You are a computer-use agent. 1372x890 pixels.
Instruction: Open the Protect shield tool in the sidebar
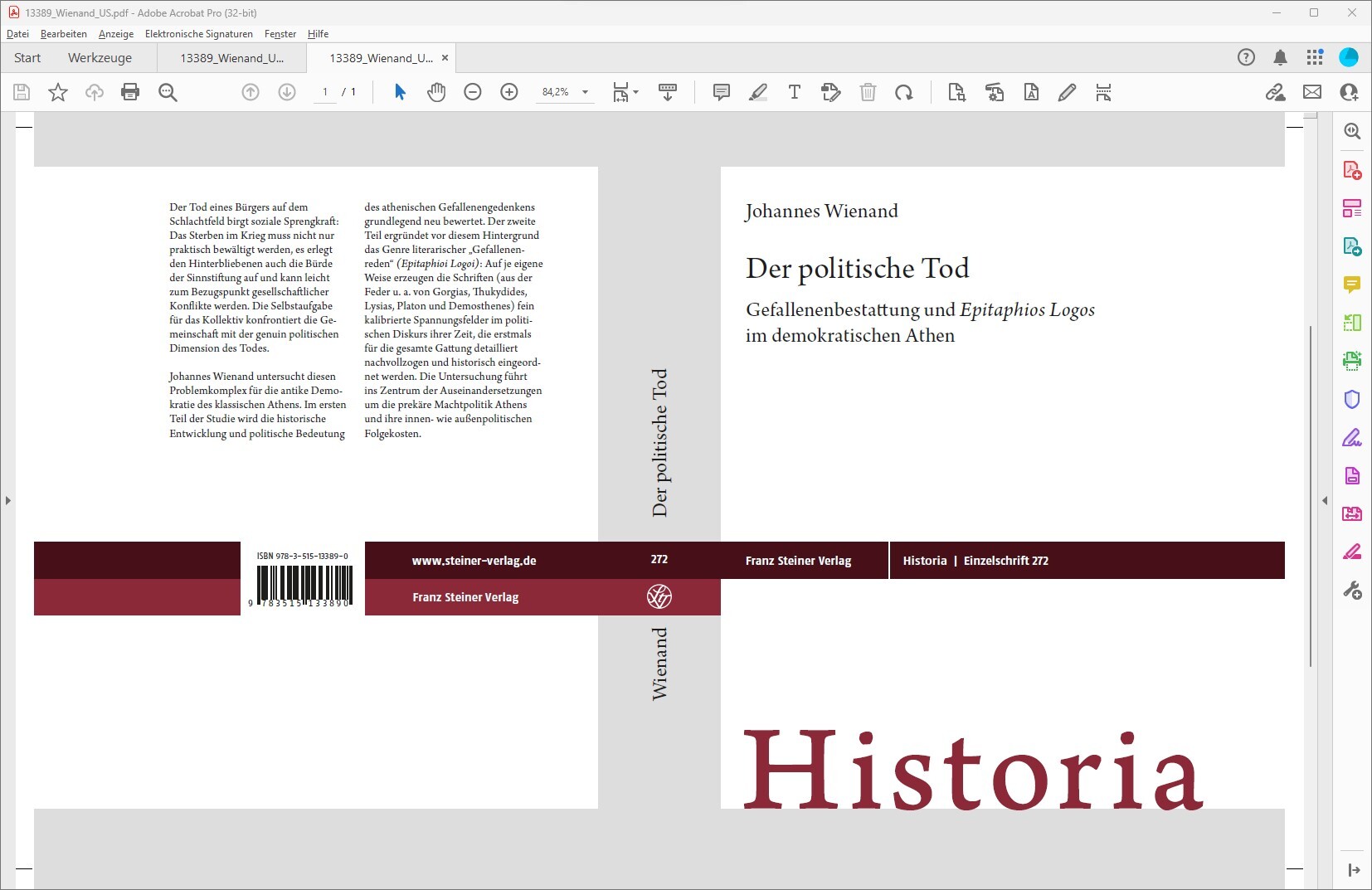point(1352,399)
